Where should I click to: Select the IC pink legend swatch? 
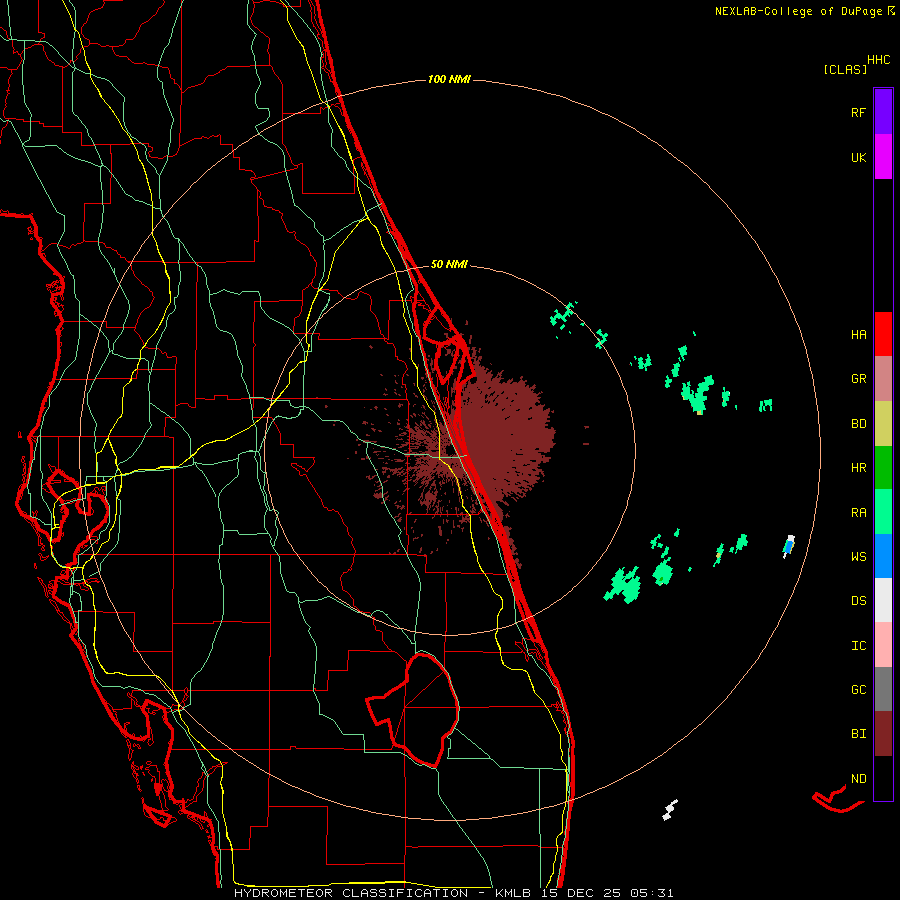coord(883,645)
